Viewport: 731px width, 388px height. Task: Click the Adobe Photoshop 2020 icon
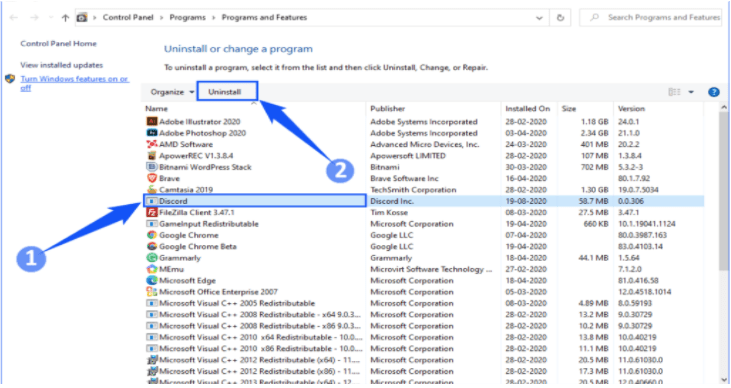(152, 133)
